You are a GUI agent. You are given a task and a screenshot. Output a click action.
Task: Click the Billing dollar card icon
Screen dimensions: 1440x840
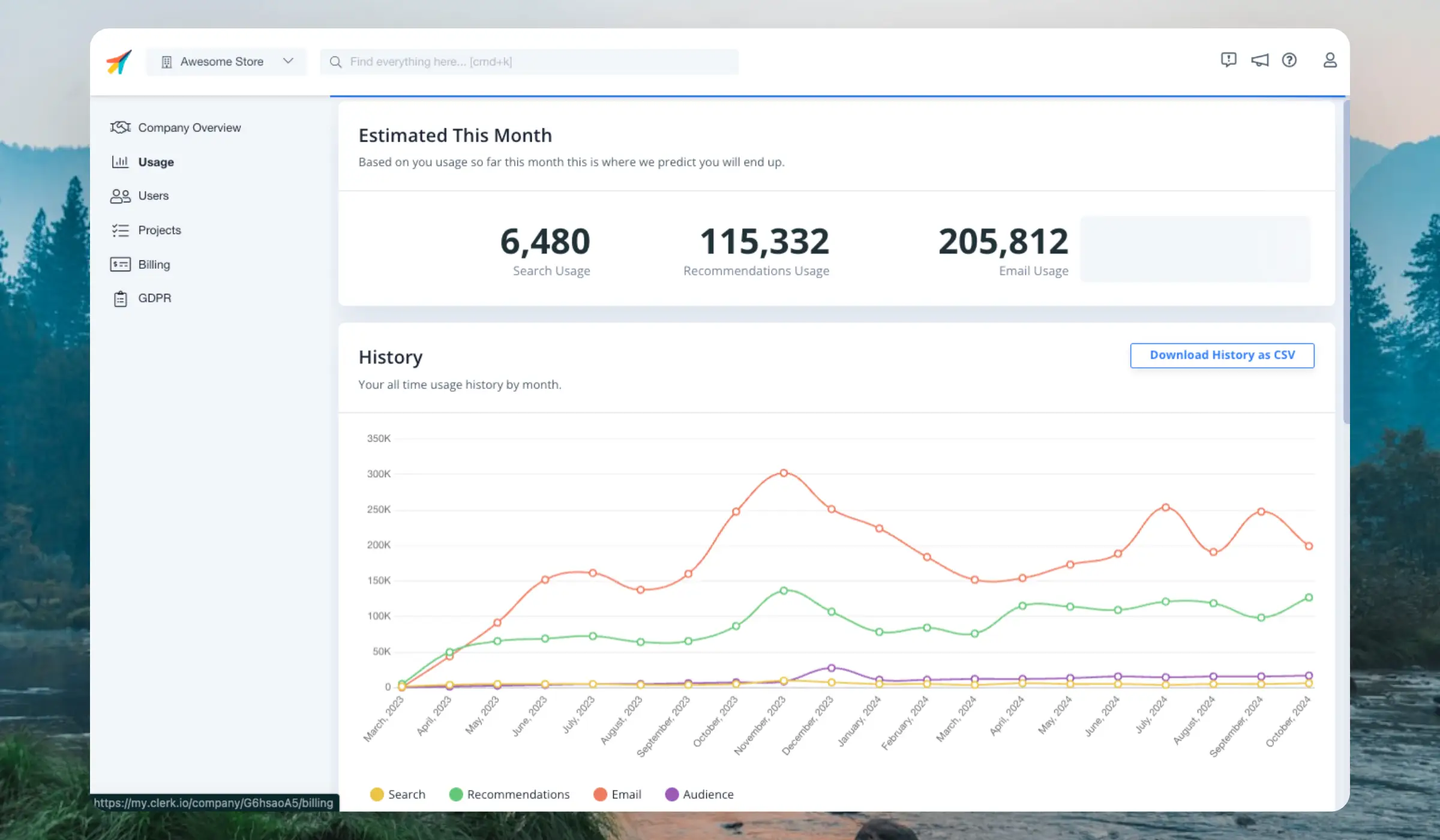[120, 265]
